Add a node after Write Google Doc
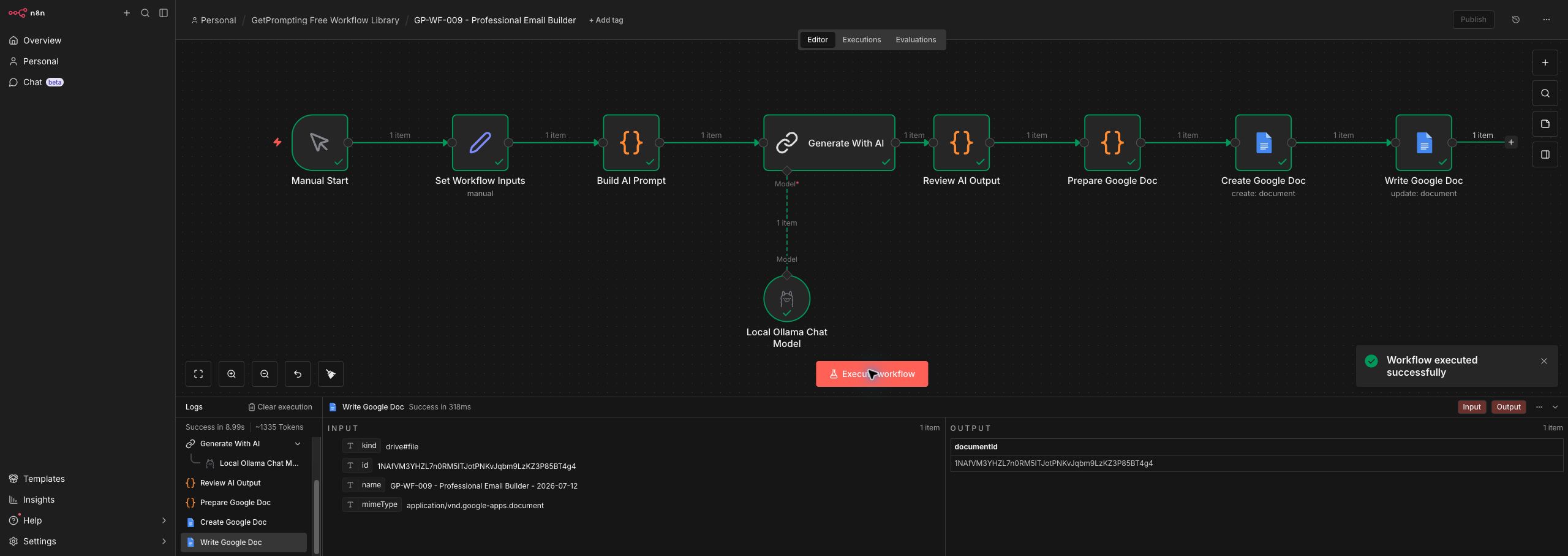Viewport: 1568px width, 556px height. coord(1511,142)
